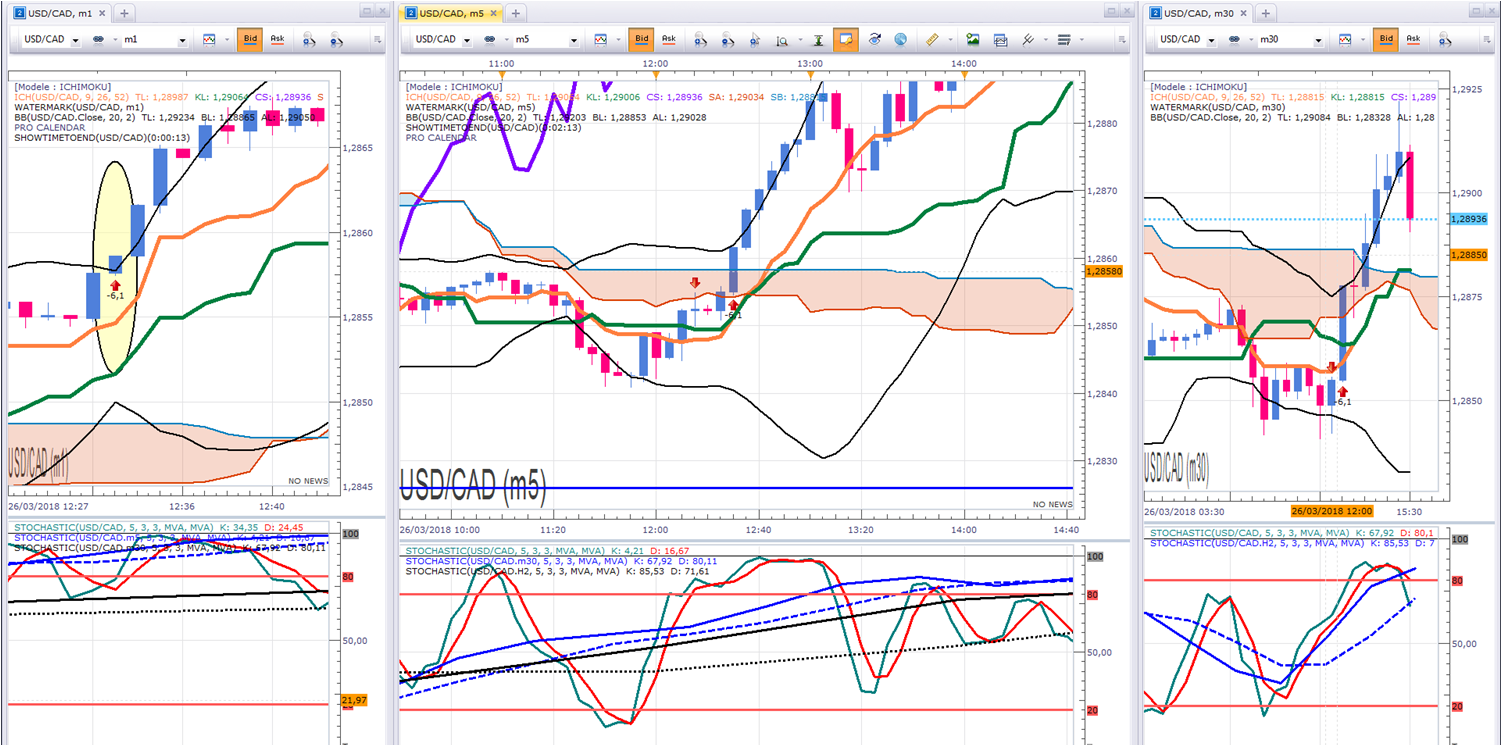Click the blue globe icon in the m5 toolbar

[x=900, y=40]
